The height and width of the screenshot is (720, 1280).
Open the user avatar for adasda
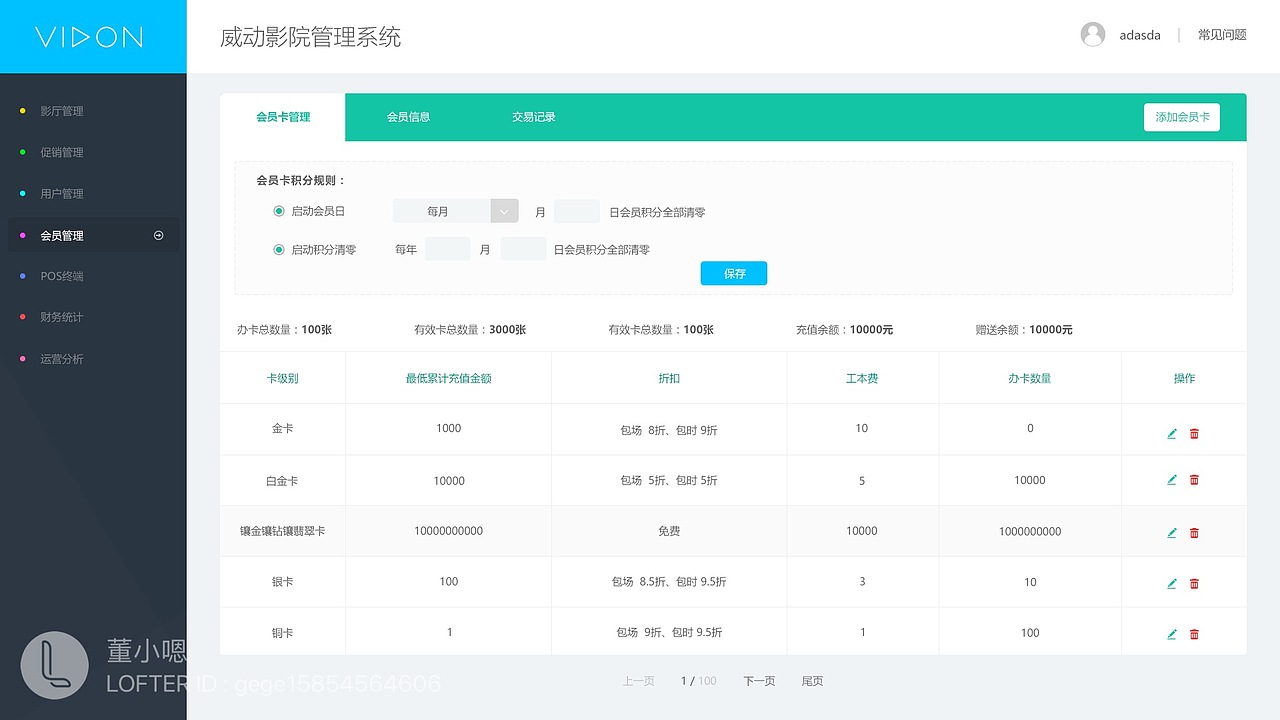click(x=1092, y=34)
